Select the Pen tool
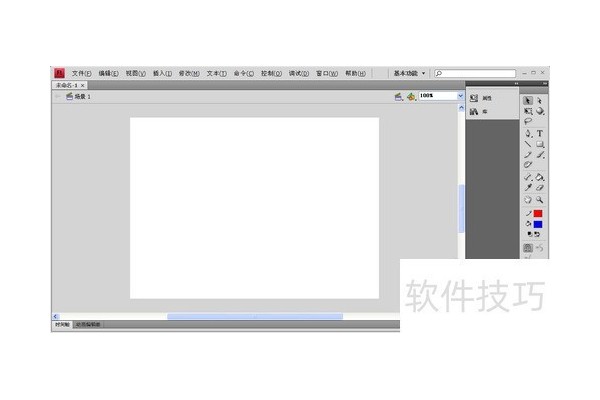The width and height of the screenshot is (600, 400). [528, 134]
